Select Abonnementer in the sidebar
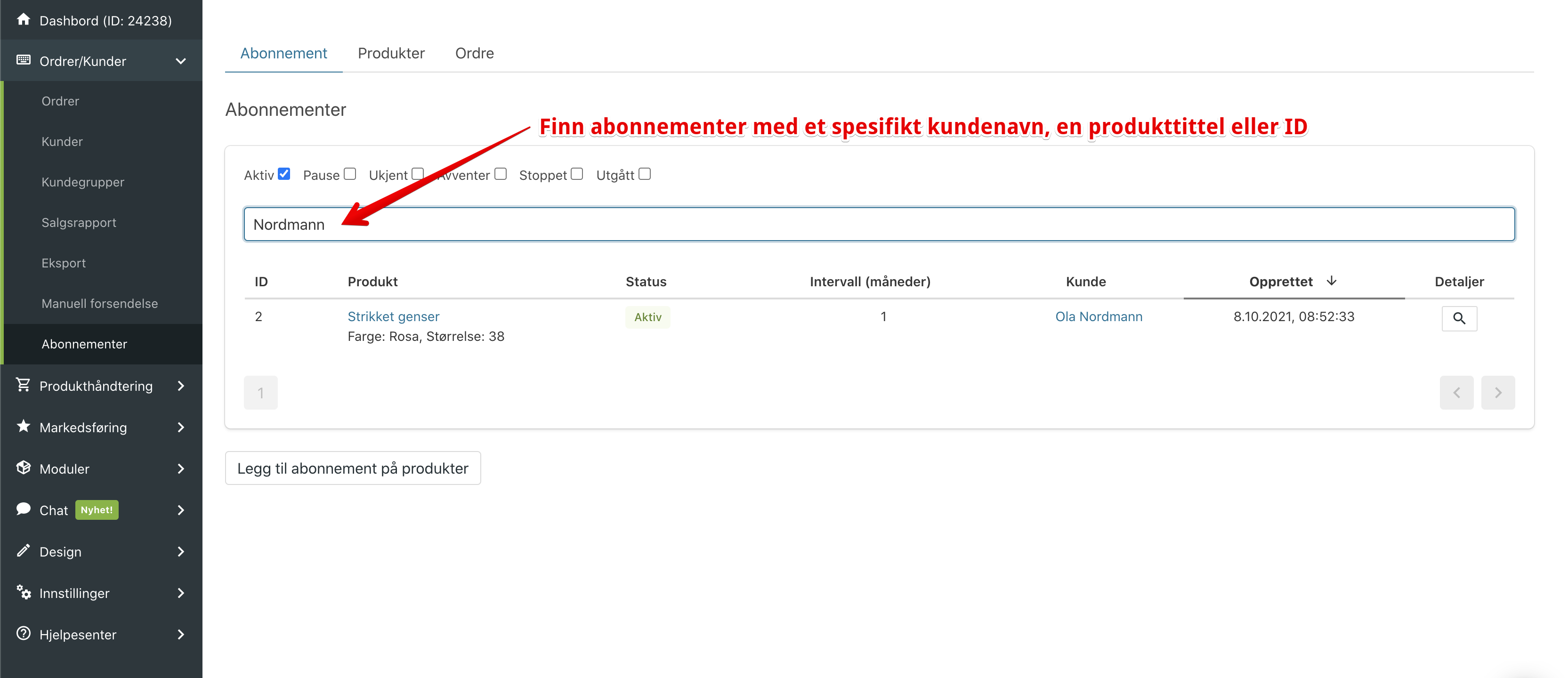Image resolution: width=1568 pixels, height=678 pixels. tap(101, 344)
